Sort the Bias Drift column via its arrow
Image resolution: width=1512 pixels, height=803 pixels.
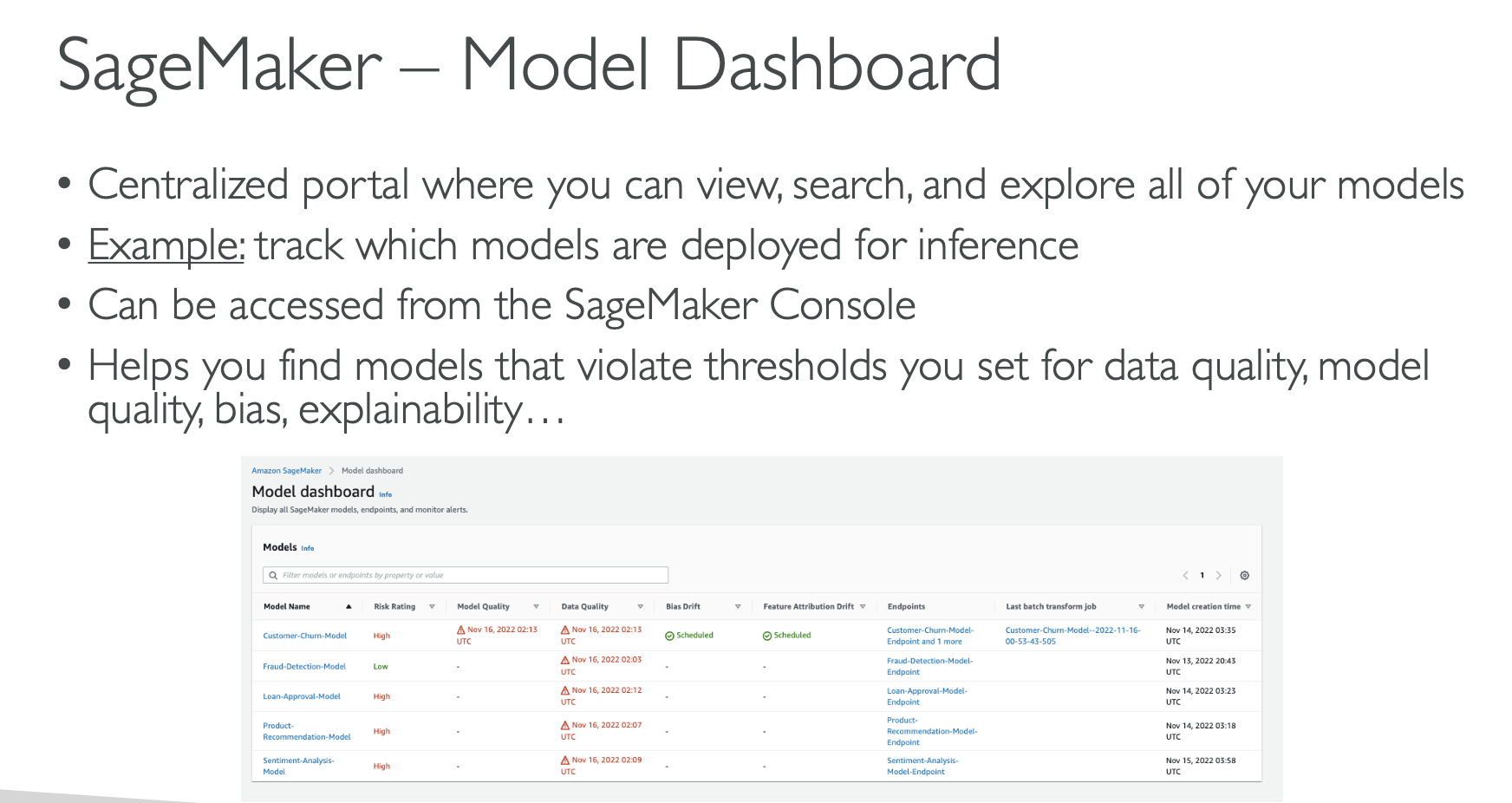point(738,606)
